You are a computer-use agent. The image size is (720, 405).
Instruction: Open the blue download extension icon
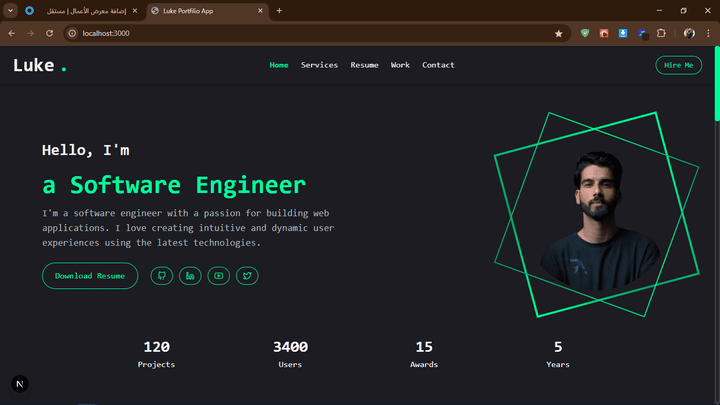tap(623, 33)
